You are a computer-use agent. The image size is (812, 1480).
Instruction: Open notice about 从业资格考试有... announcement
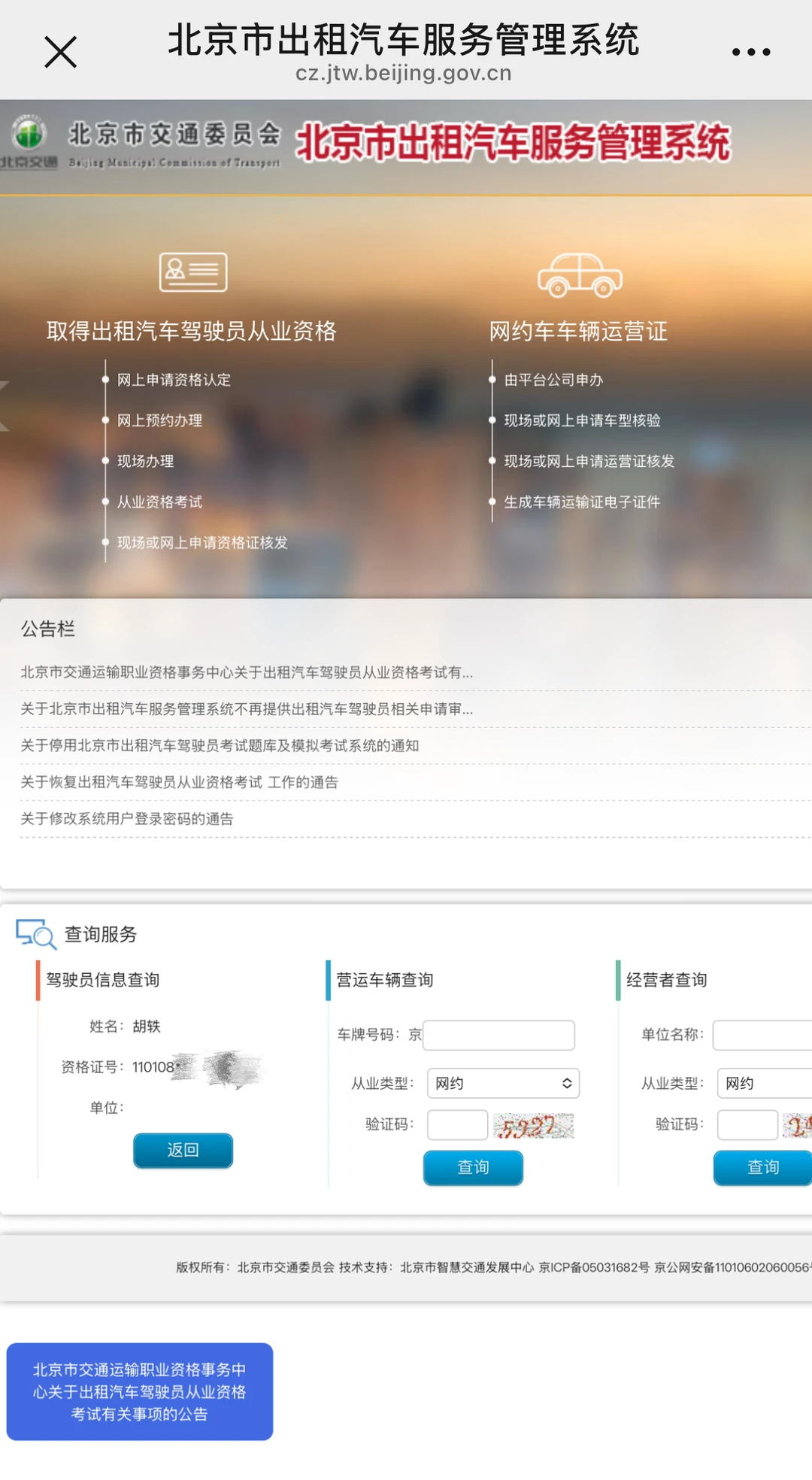[x=247, y=672]
